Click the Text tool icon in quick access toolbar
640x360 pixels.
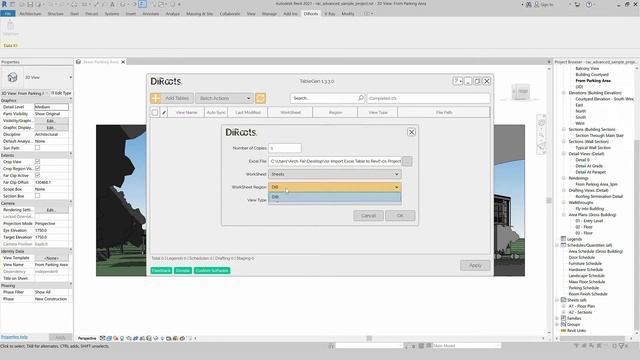[x=112, y=4]
